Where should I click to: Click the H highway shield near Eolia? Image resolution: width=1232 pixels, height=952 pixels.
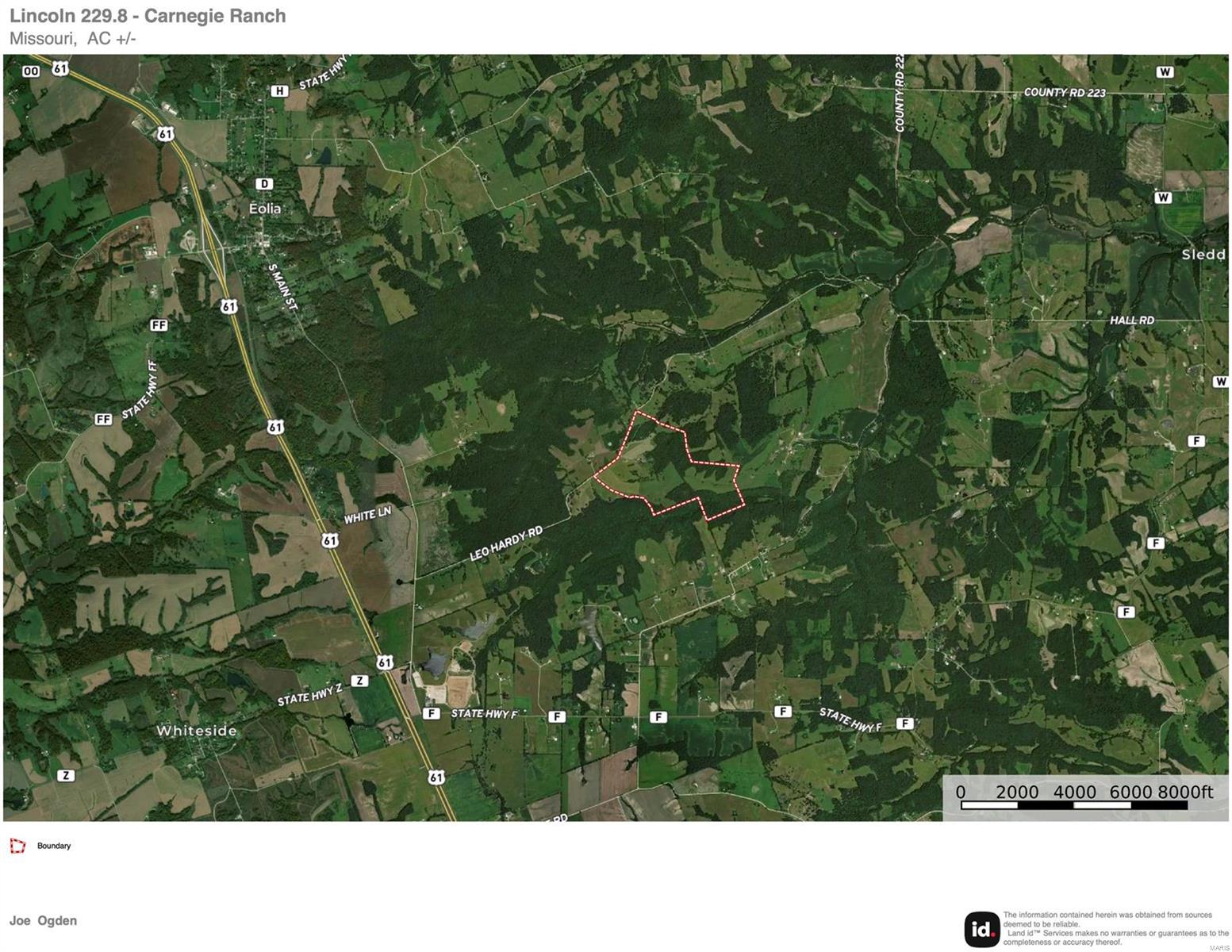click(x=279, y=91)
